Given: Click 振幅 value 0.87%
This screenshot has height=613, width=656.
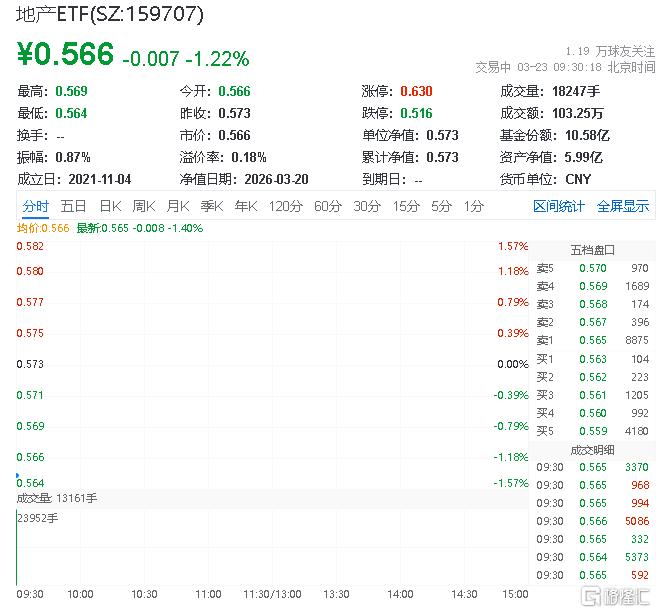Looking at the screenshot, I should (73, 157).
